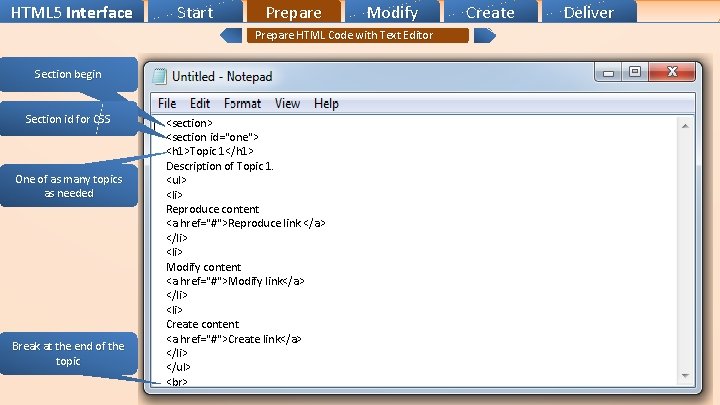
Task: Click the '<section>' line in Notepad
Action: tap(189, 123)
